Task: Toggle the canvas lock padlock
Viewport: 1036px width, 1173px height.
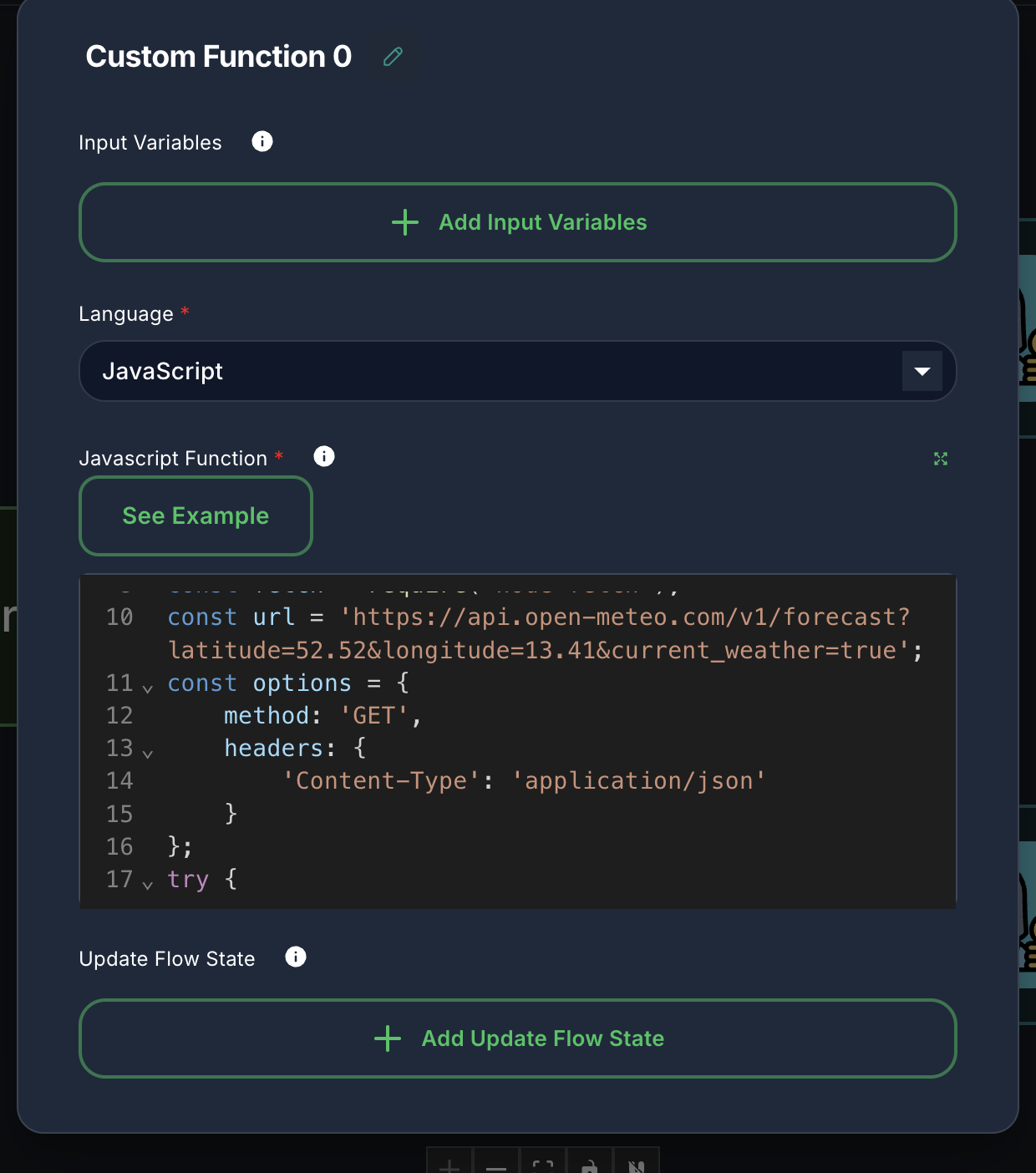Action: point(589,1166)
